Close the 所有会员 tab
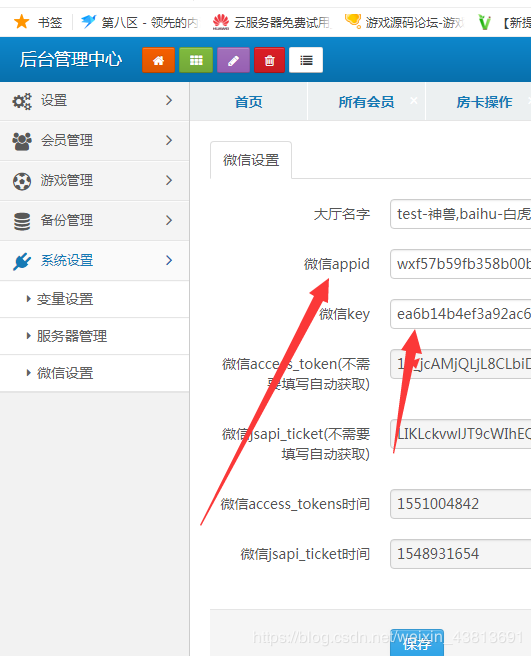Viewport: 531px width, 656px height. [413, 100]
